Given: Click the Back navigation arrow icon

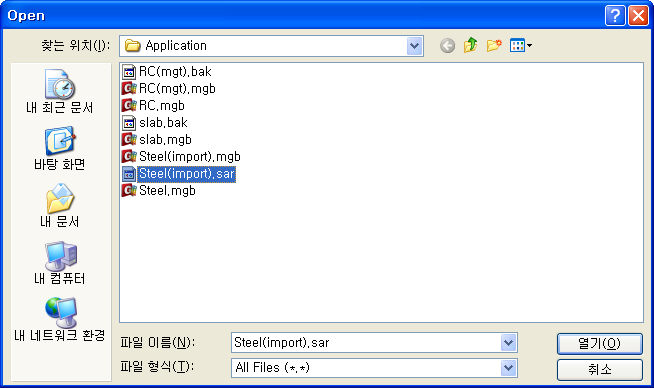Looking at the screenshot, I should coord(447,45).
